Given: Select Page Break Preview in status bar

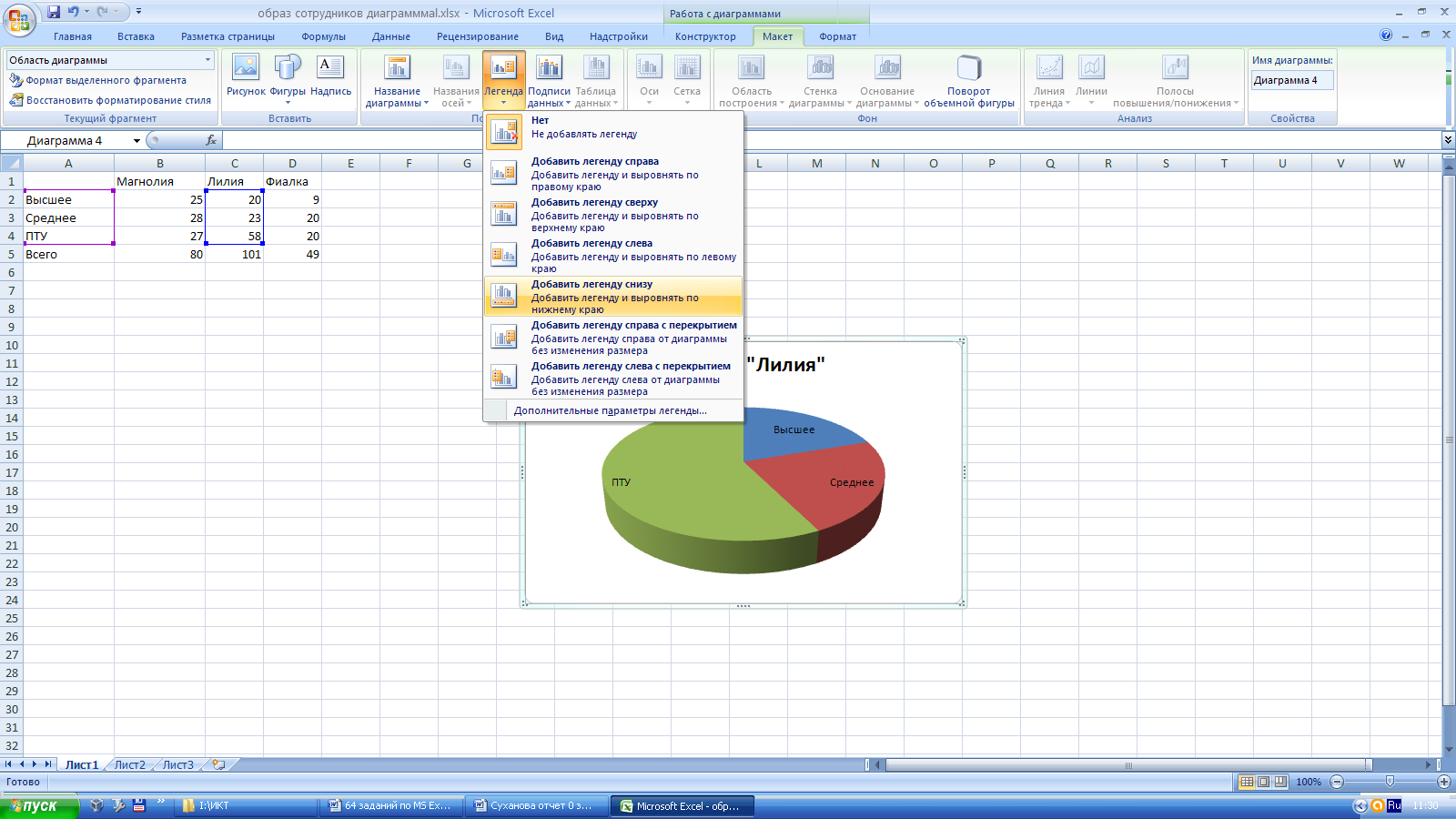Looking at the screenshot, I should (x=1280, y=782).
